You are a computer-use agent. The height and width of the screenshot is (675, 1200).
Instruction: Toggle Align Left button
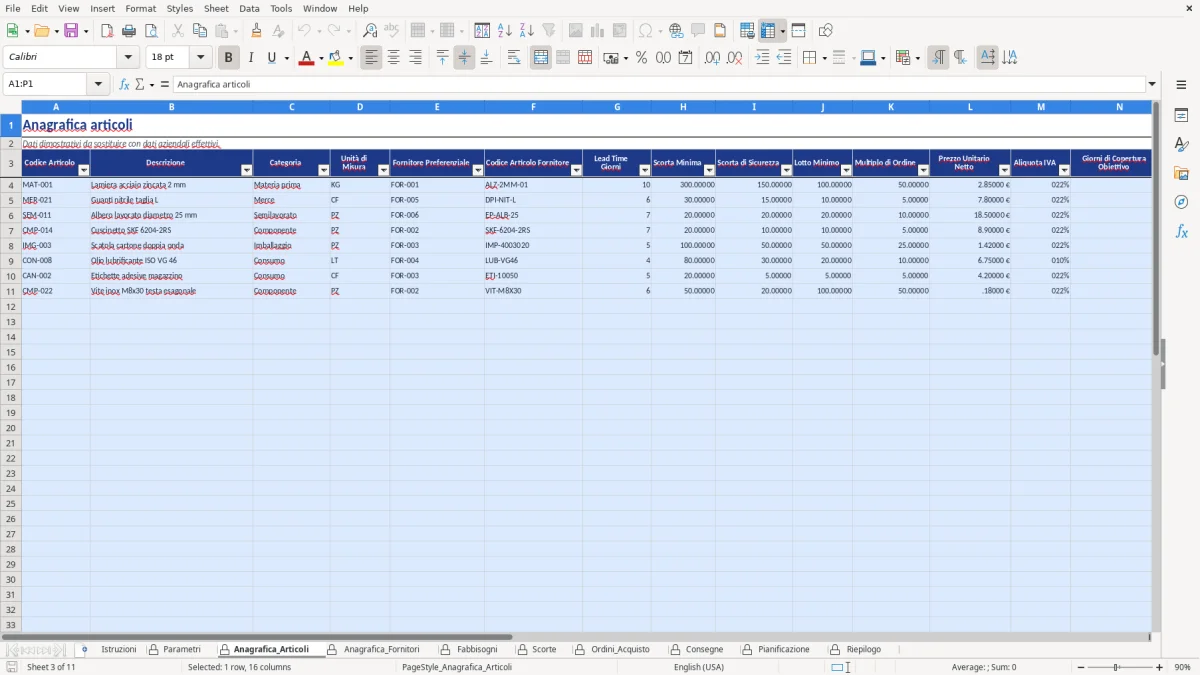point(371,58)
